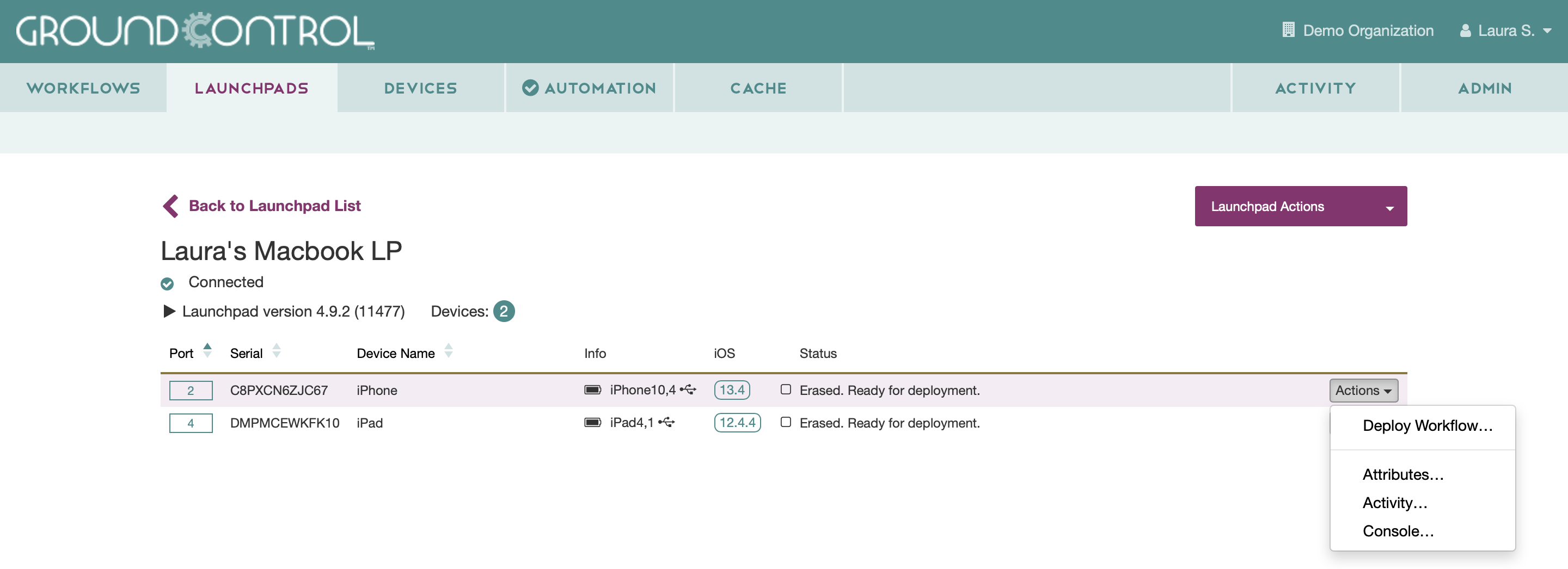Image resolution: width=1568 pixels, height=569 pixels.
Task: Click serial DMPMCEWKFK10
Action: [284, 423]
